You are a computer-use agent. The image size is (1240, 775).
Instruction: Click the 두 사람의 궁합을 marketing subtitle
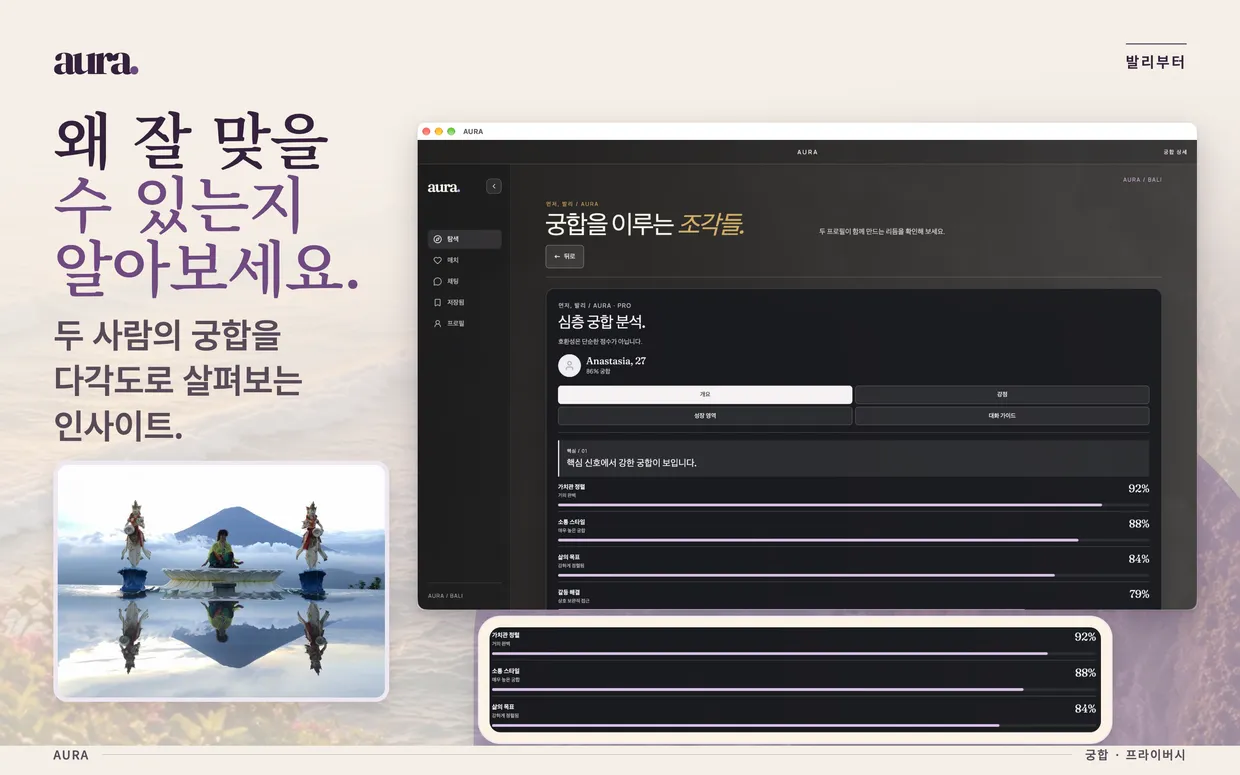click(x=168, y=337)
